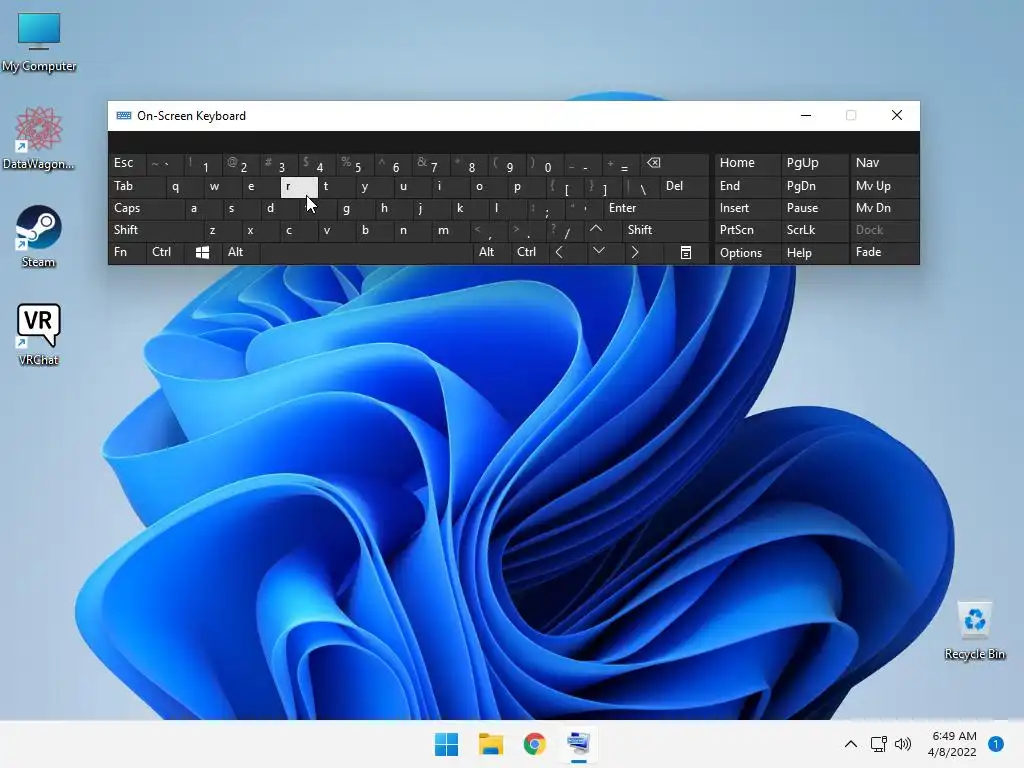Open File Explorer from the taskbar
The width and height of the screenshot is (1024, 768).
coord(490,744)
